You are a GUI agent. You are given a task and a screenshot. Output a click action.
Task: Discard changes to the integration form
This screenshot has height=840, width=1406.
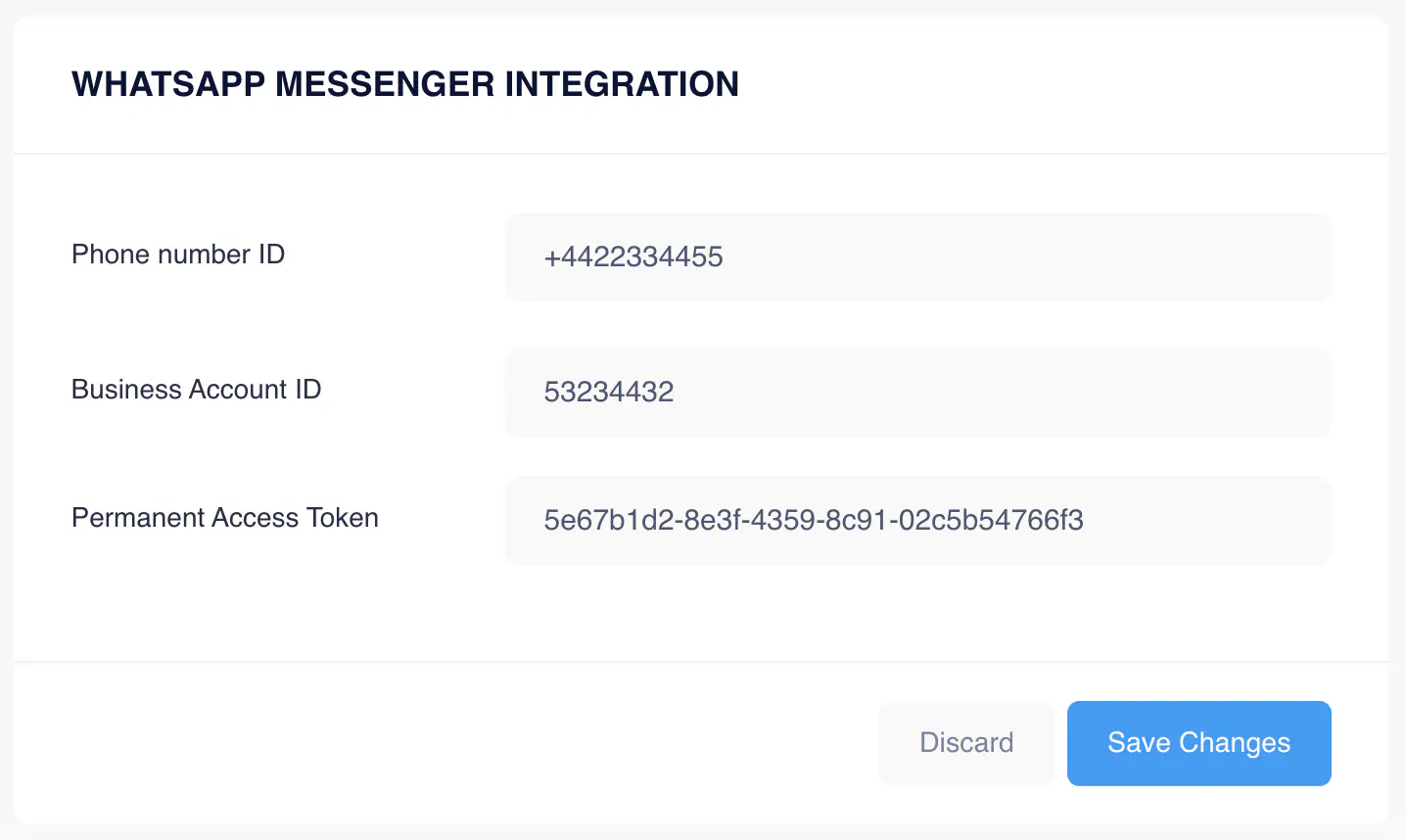[966, 743]
